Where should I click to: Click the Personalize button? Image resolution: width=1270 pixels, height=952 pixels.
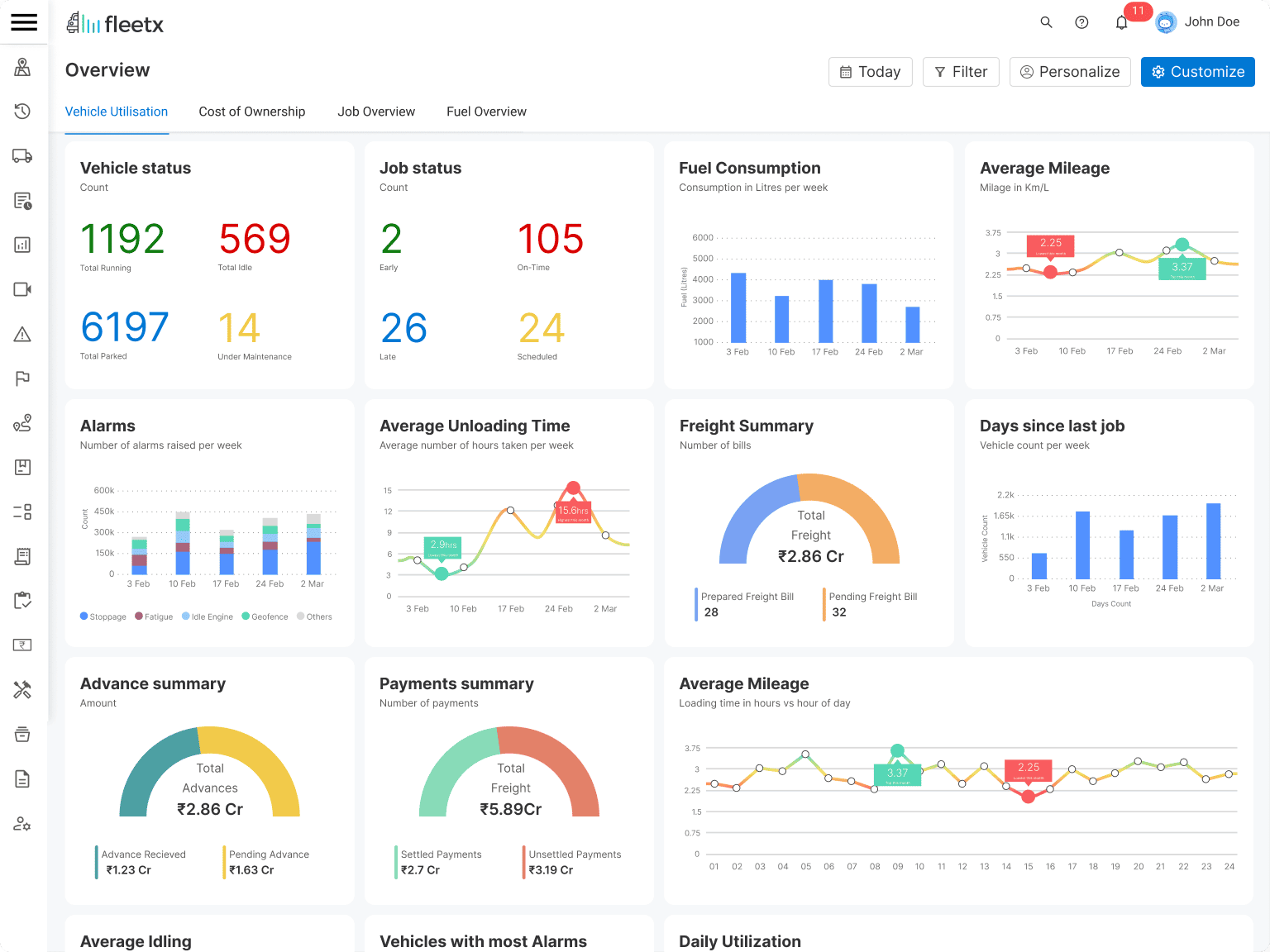(1070, 72)
